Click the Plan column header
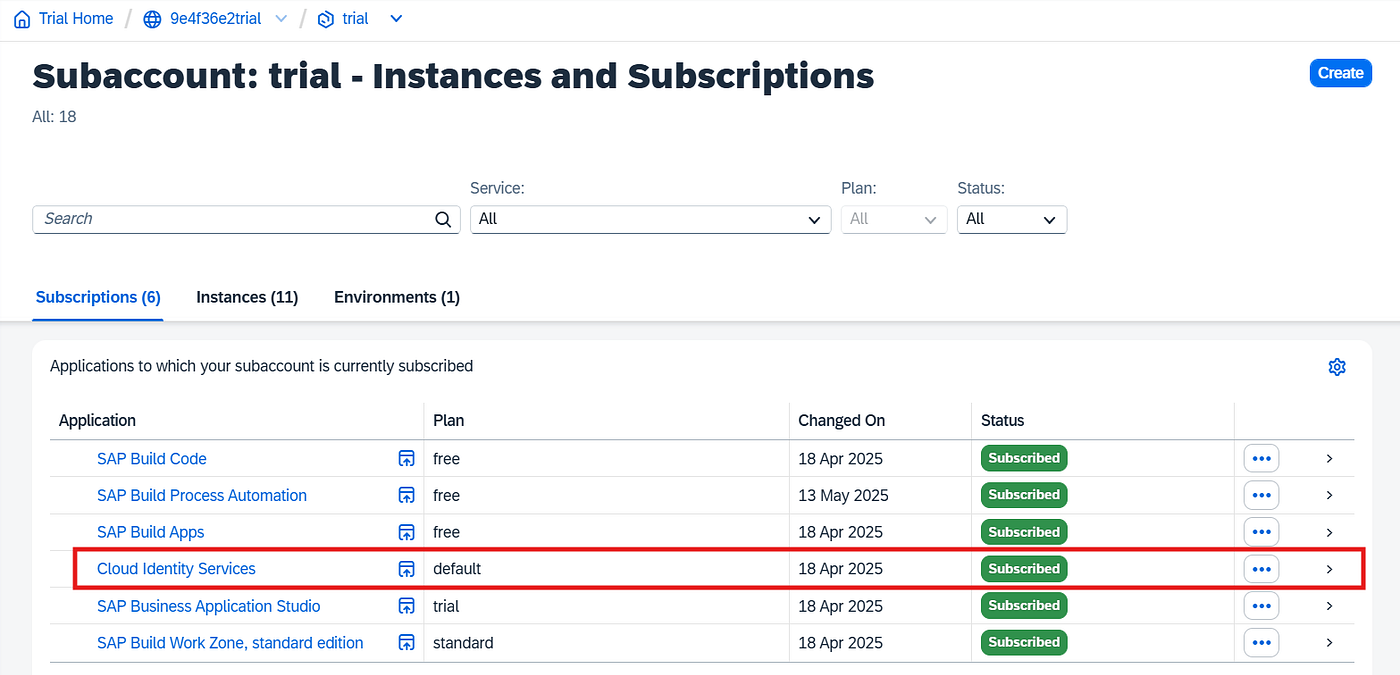This screenshot has height=675, width=1400. (x=449, y=421)
